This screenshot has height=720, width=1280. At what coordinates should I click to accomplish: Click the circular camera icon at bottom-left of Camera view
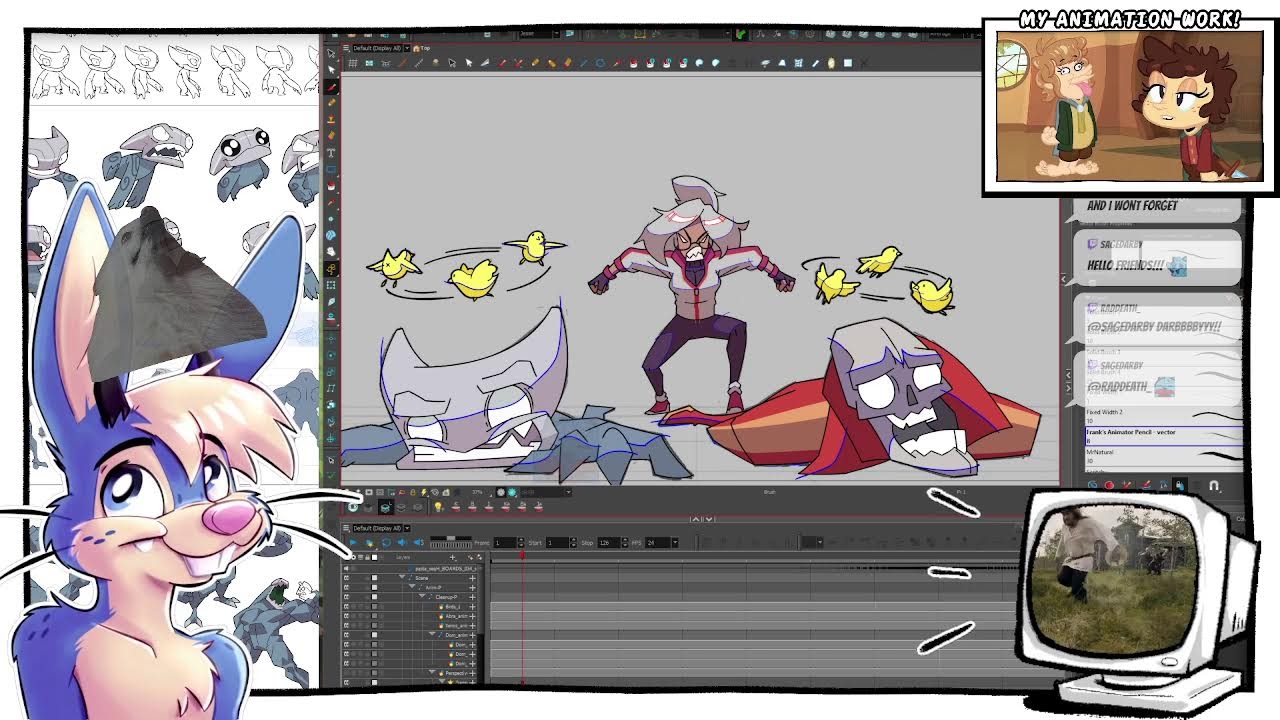tap(352, 507)
